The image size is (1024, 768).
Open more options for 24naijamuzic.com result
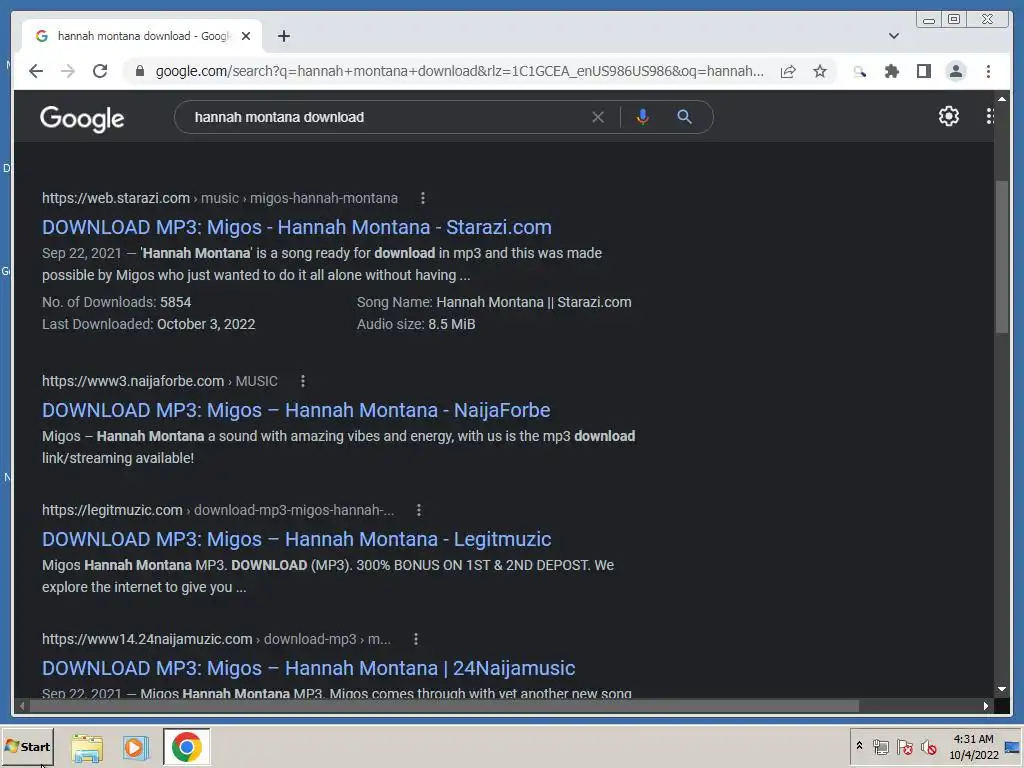[x=415, y=639]
